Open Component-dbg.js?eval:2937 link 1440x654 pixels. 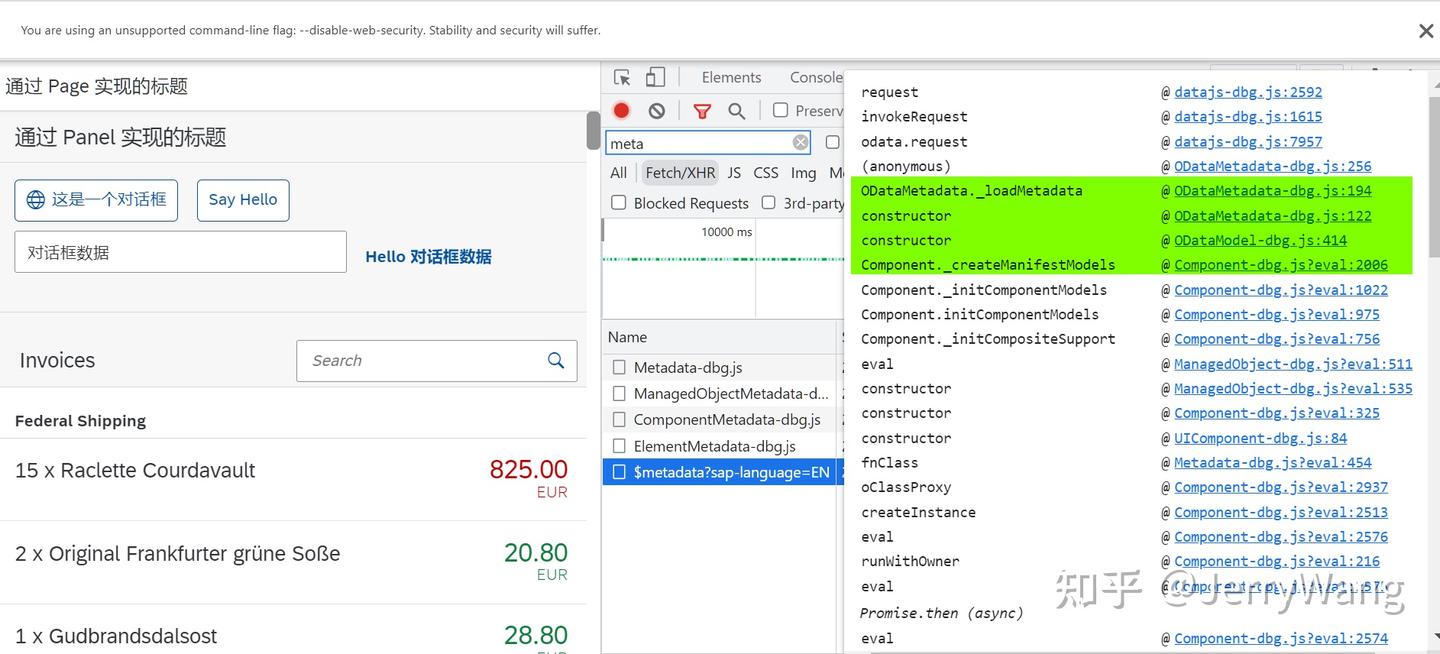coord(1281,487)
